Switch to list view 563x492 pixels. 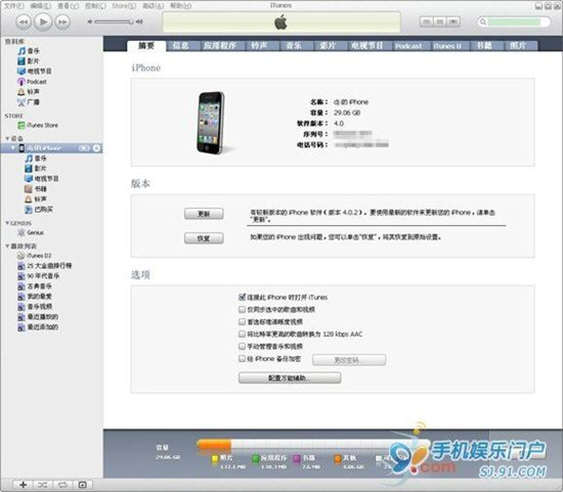pyautogui.click(x=427, y=22)
